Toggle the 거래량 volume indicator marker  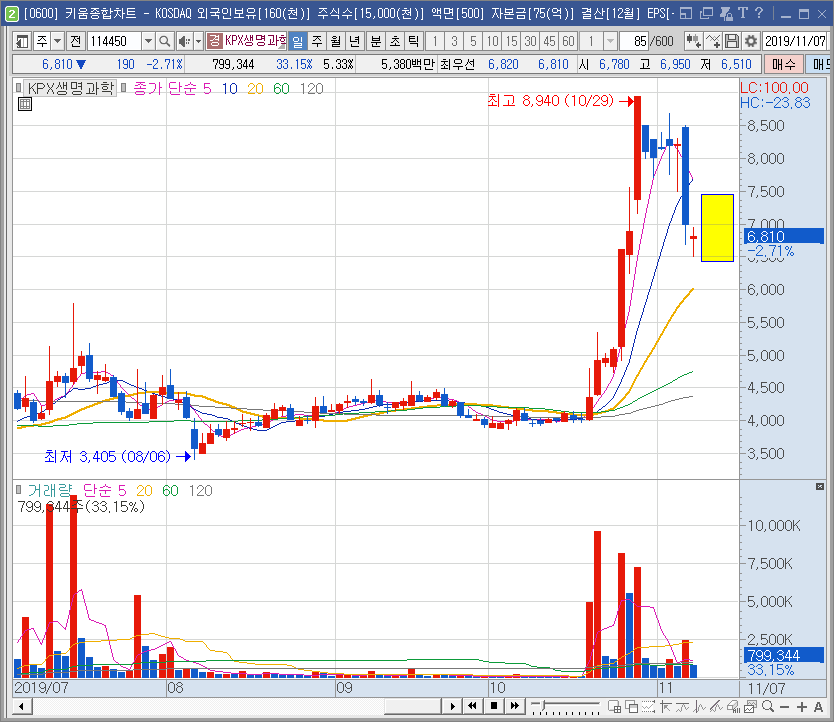pyautogui.click(x=19, y=489)
